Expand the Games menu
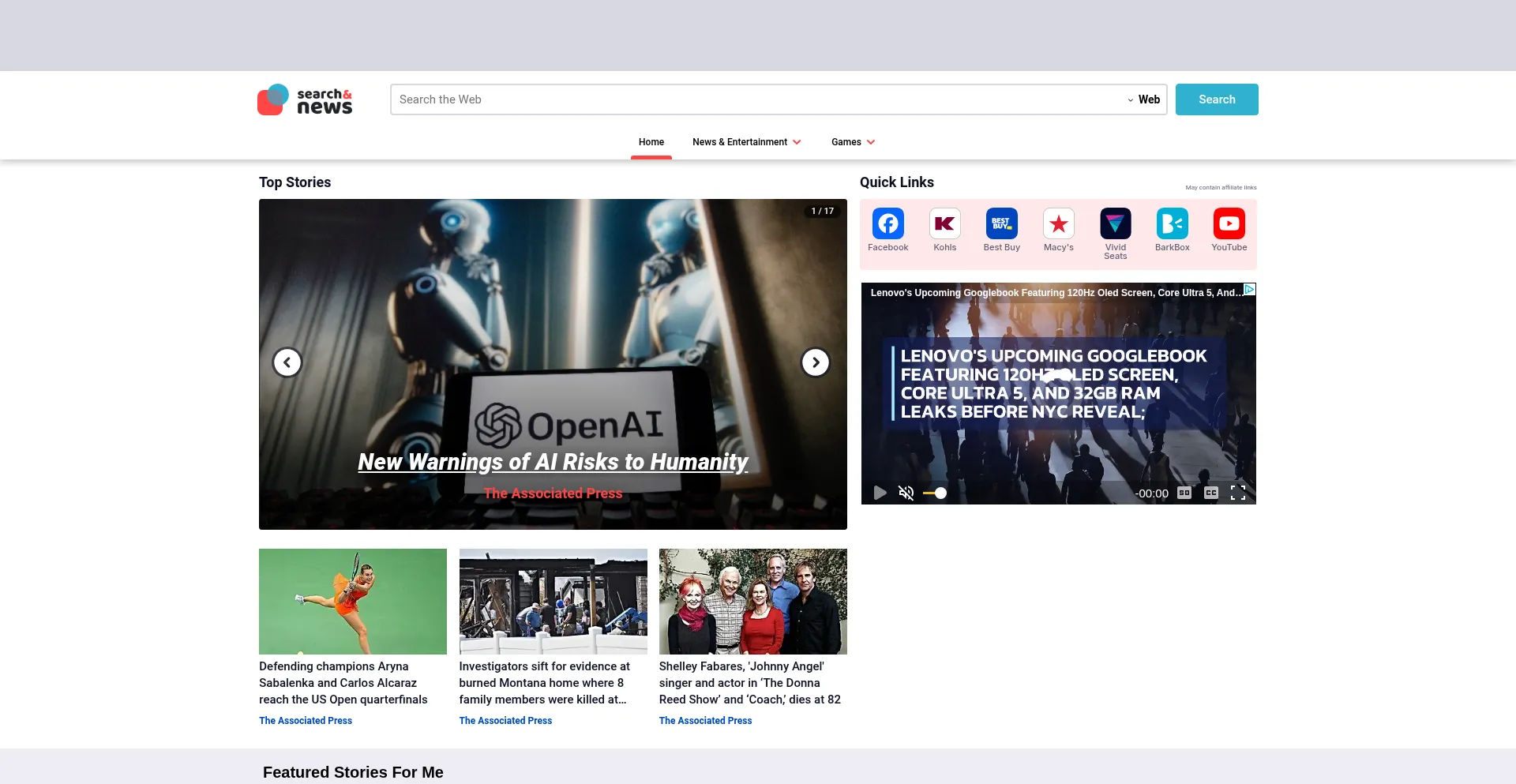 click(853, 142)
